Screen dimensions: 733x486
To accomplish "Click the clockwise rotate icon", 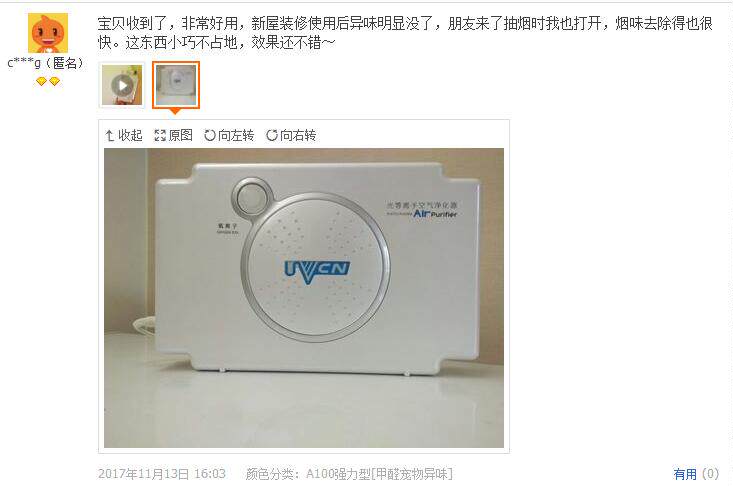I will [x=272, y=136].
